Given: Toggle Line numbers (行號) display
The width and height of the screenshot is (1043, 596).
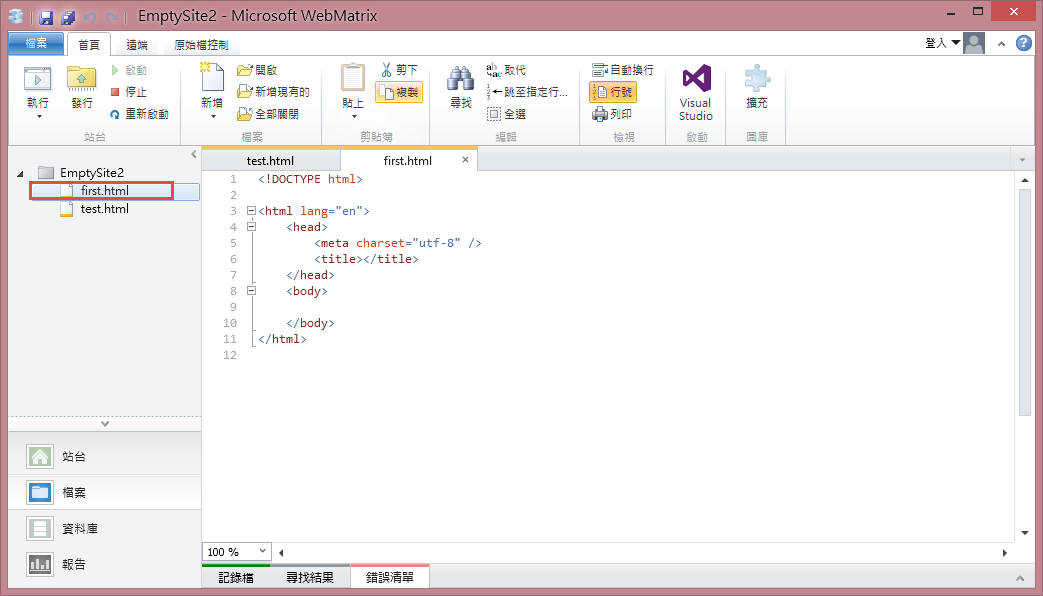Looking at the screenshot, I should (x=613, y=92).
